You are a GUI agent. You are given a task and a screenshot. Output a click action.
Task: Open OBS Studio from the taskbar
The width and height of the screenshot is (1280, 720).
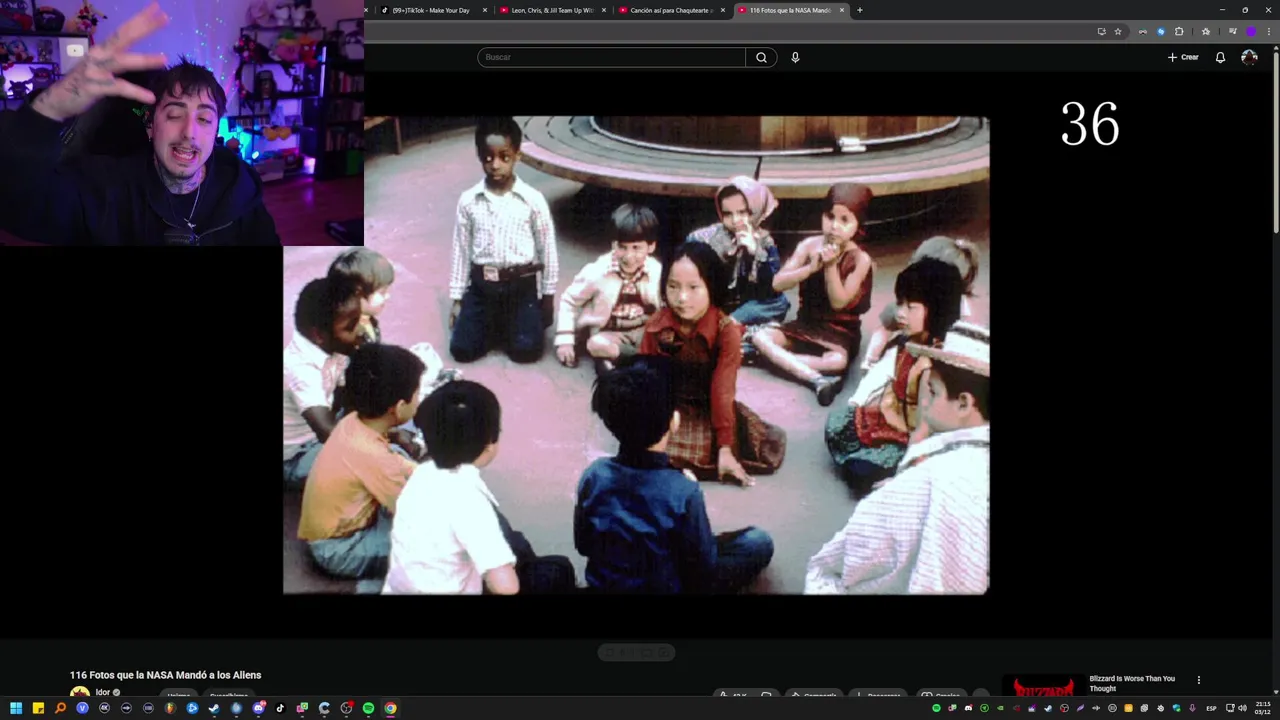[346, 708]
